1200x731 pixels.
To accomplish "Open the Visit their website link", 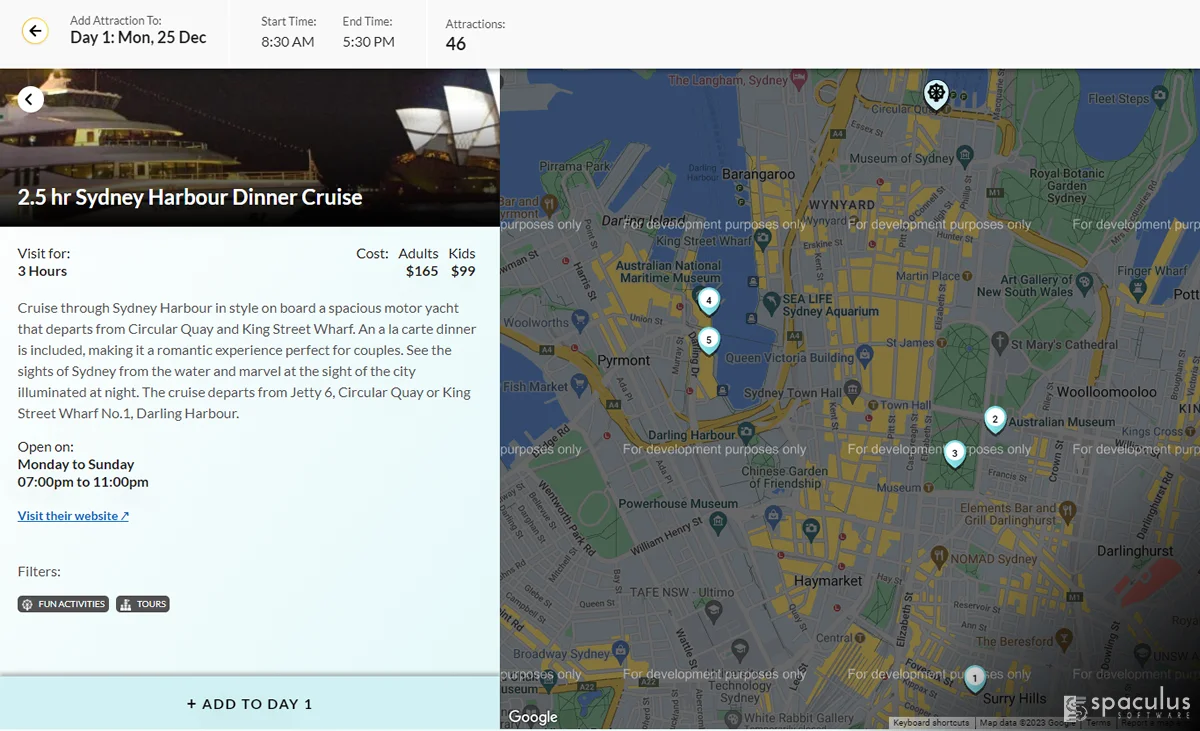I will pos(73,516).
